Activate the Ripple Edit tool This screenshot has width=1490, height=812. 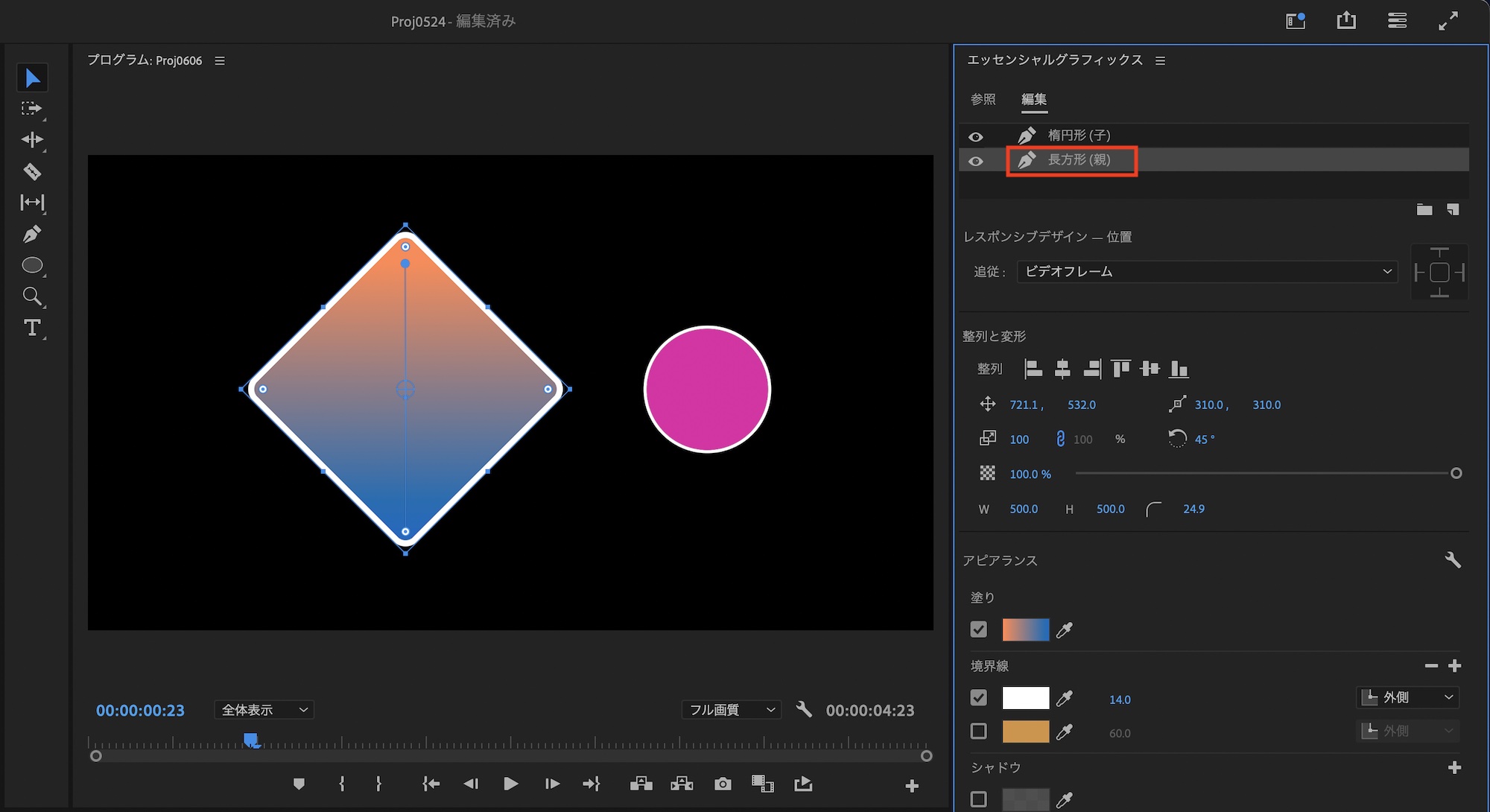click(31, 140)
